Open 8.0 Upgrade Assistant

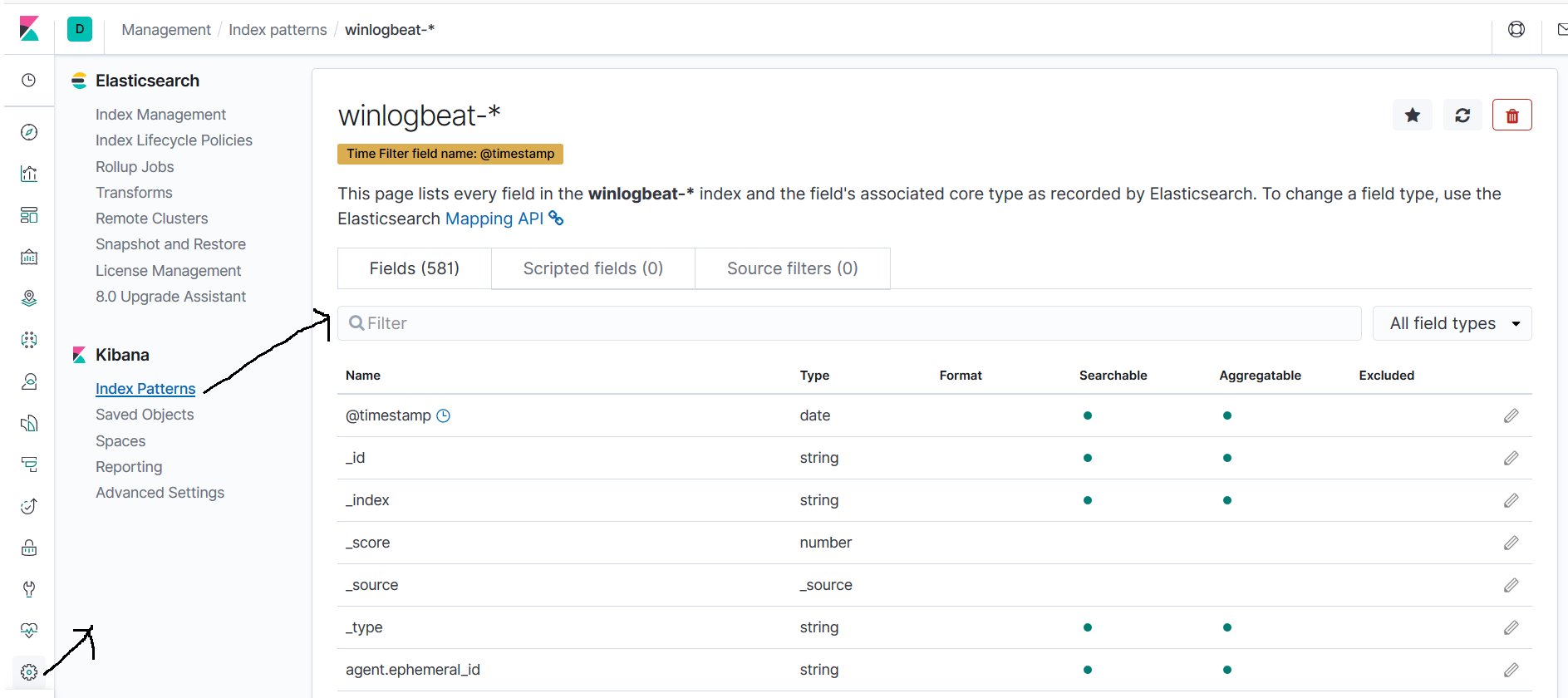coord(170,297)
